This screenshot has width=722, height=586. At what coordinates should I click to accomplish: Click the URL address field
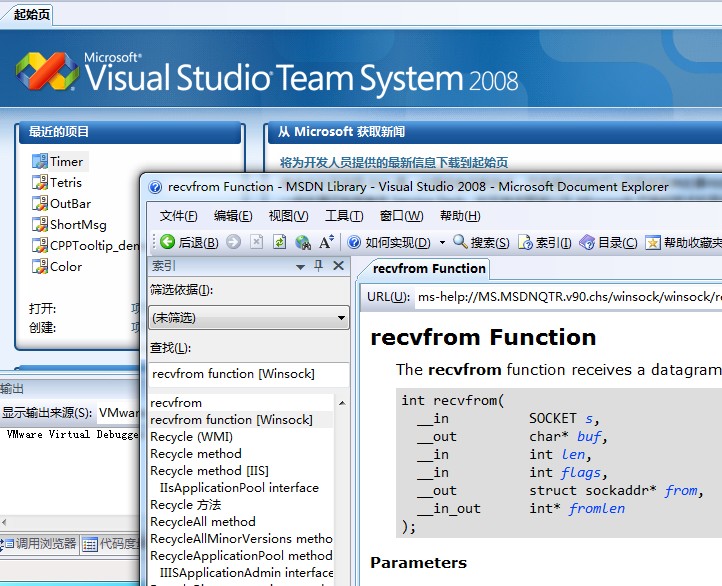(568, 297)
